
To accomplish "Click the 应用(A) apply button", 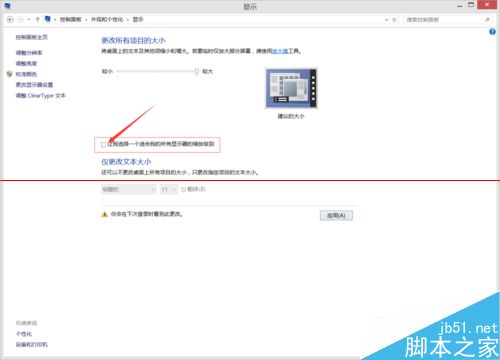I will coord(336,215).
